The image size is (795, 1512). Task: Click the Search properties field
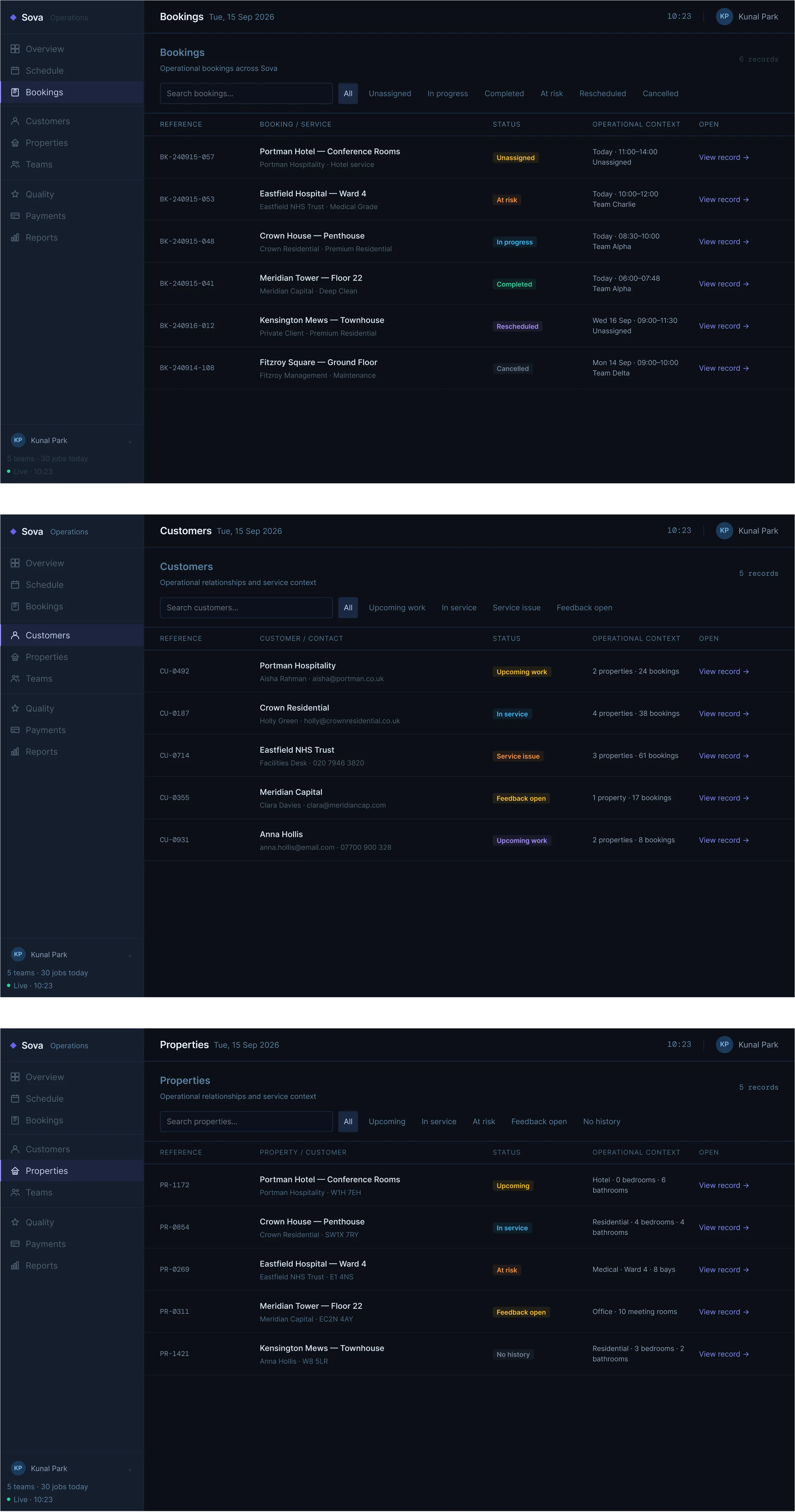(x=246, y=1122)
